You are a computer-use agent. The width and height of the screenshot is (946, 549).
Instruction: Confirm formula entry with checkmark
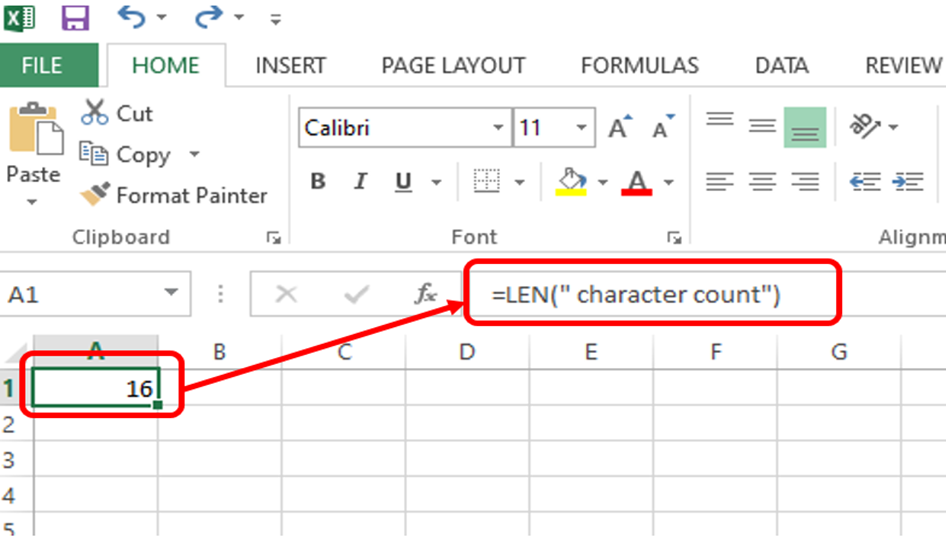(356, 294)
